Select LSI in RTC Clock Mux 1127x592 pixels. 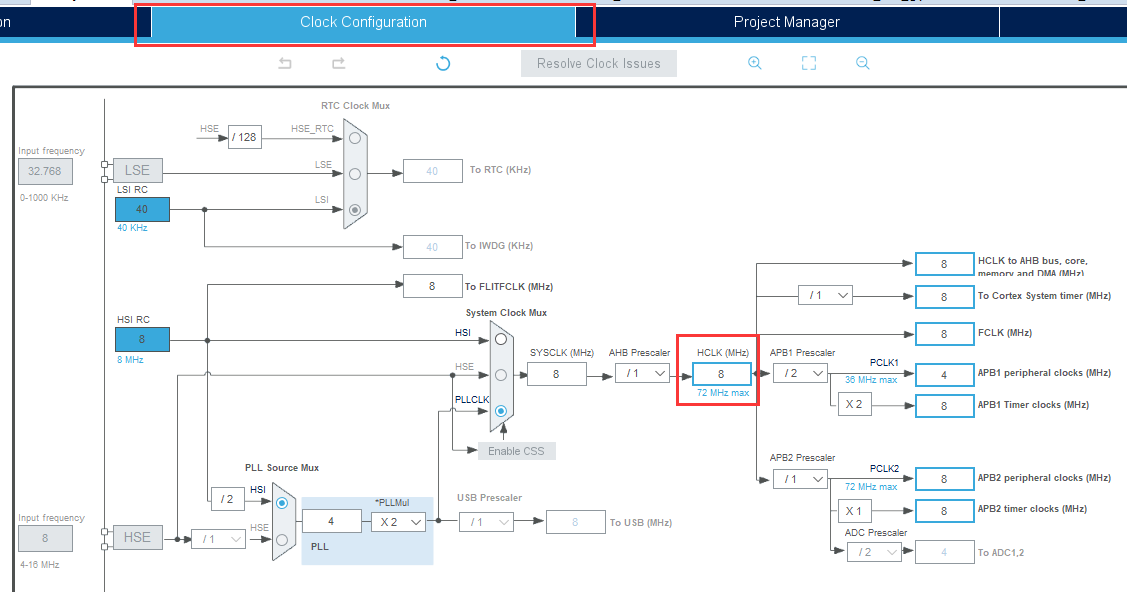pos(355,210)
